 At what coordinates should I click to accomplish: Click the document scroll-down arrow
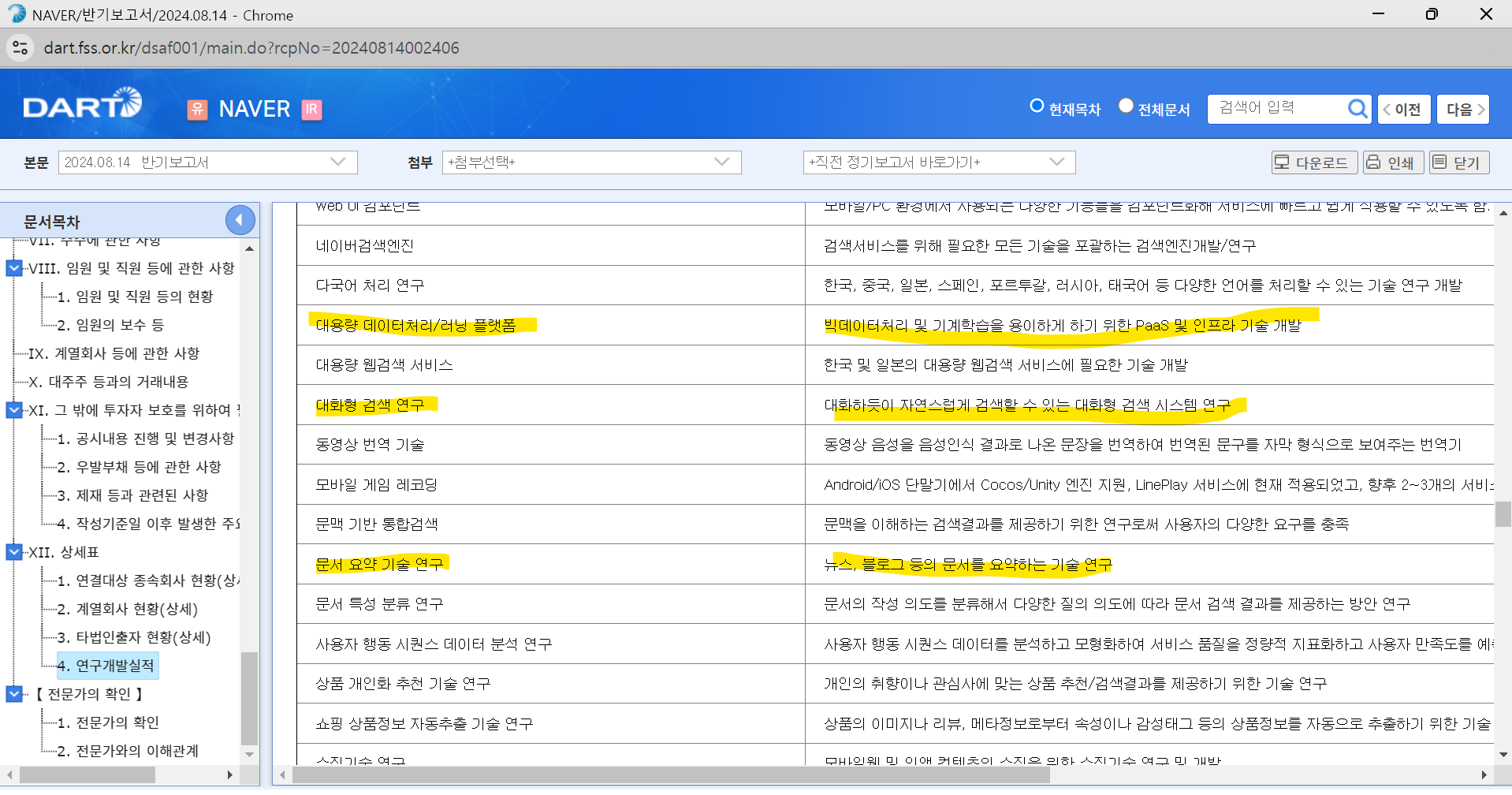click(1503, 755)
